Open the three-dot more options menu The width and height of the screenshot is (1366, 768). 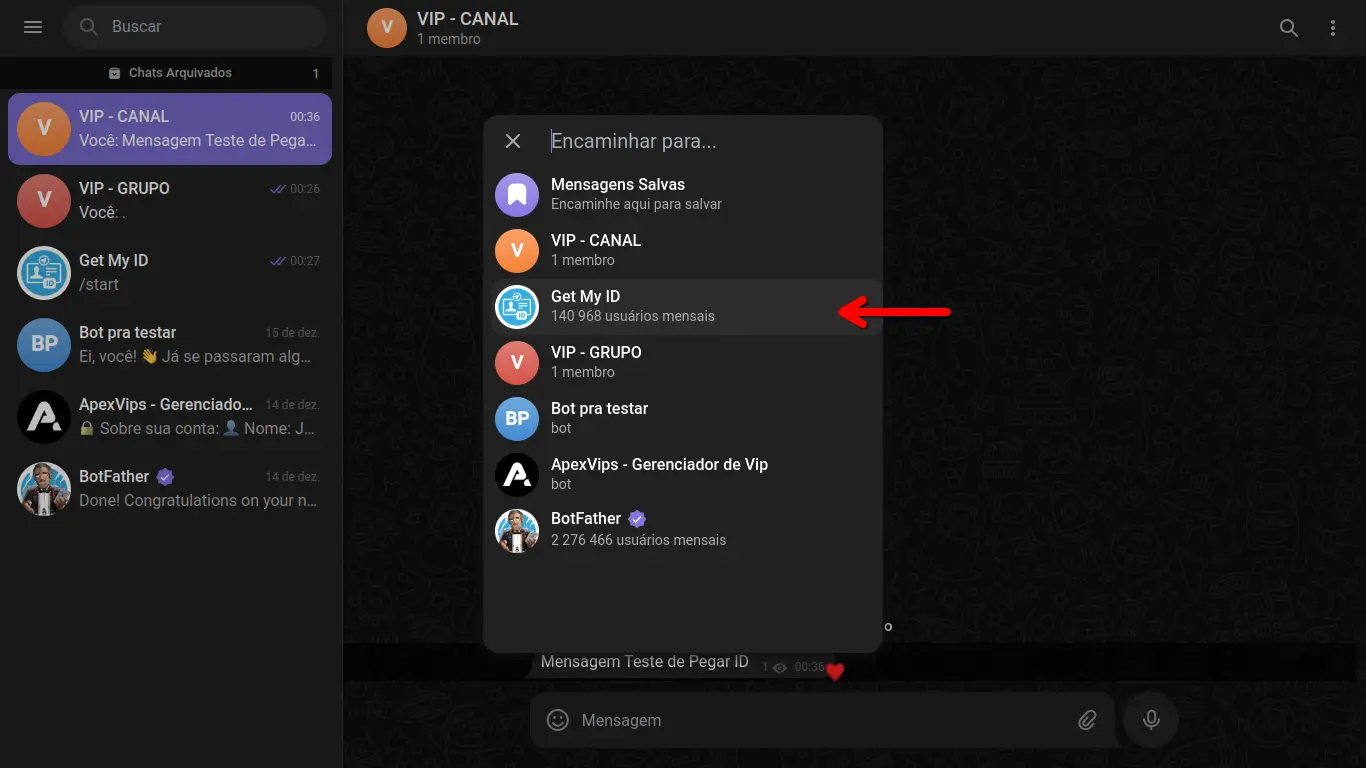pyautogui.click(x=1333, y=28)
